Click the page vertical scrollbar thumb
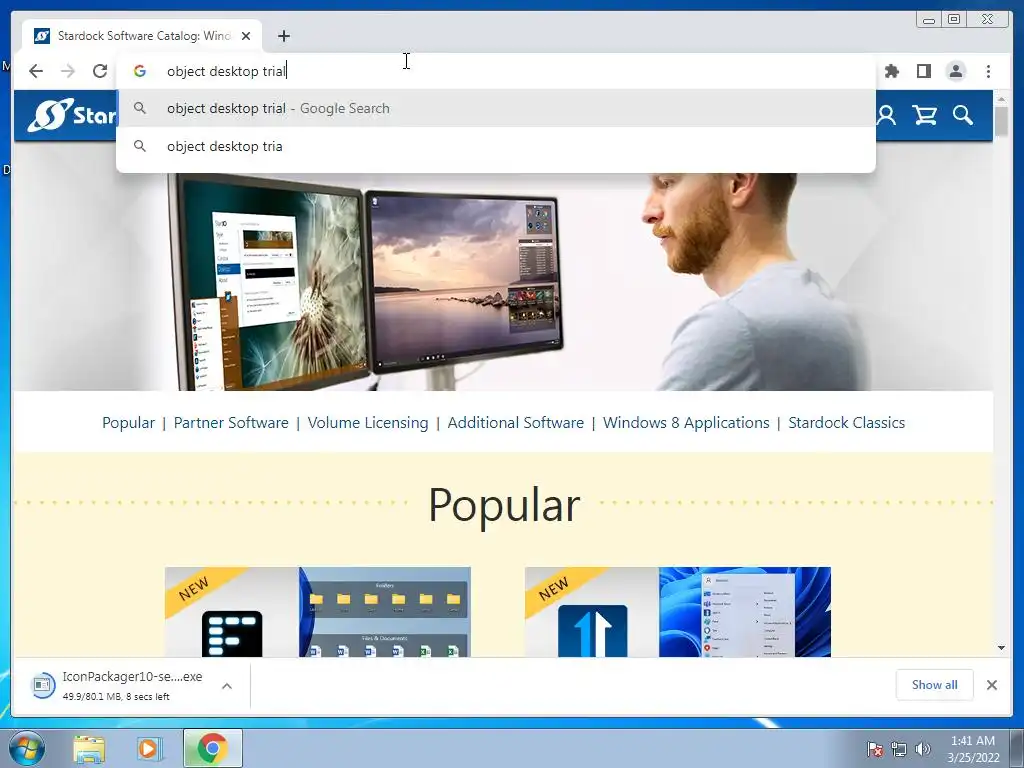The image size is (1024, 768). point(1001,121)
